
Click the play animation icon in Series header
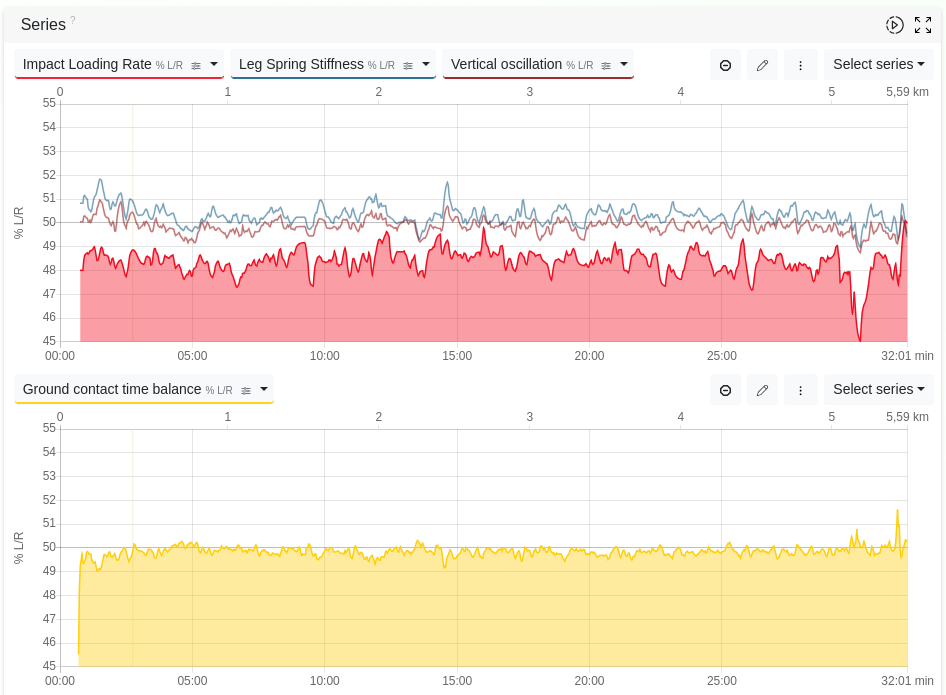[x=894, y=25]
